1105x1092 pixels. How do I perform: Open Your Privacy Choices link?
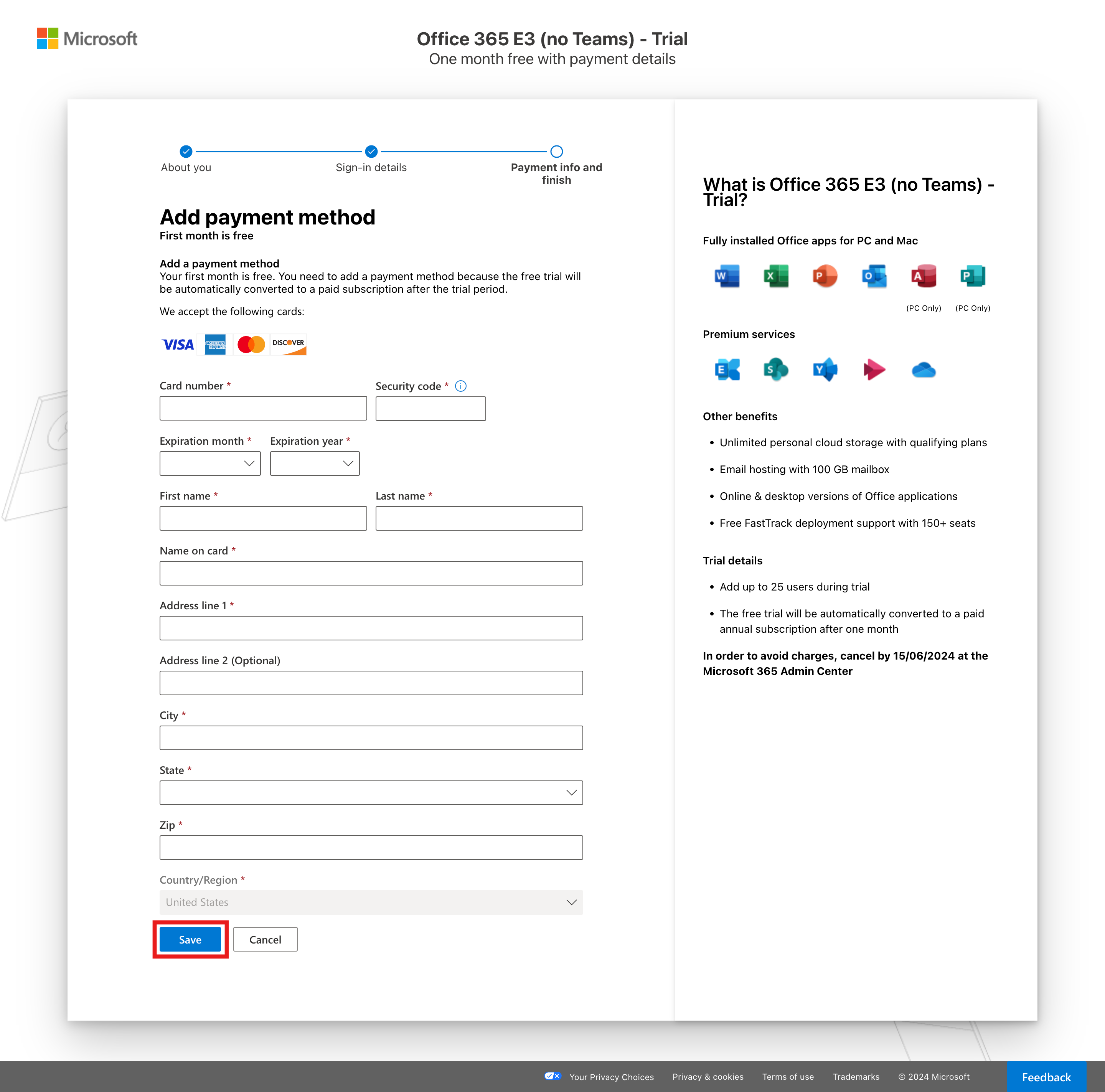[612, 1077]
